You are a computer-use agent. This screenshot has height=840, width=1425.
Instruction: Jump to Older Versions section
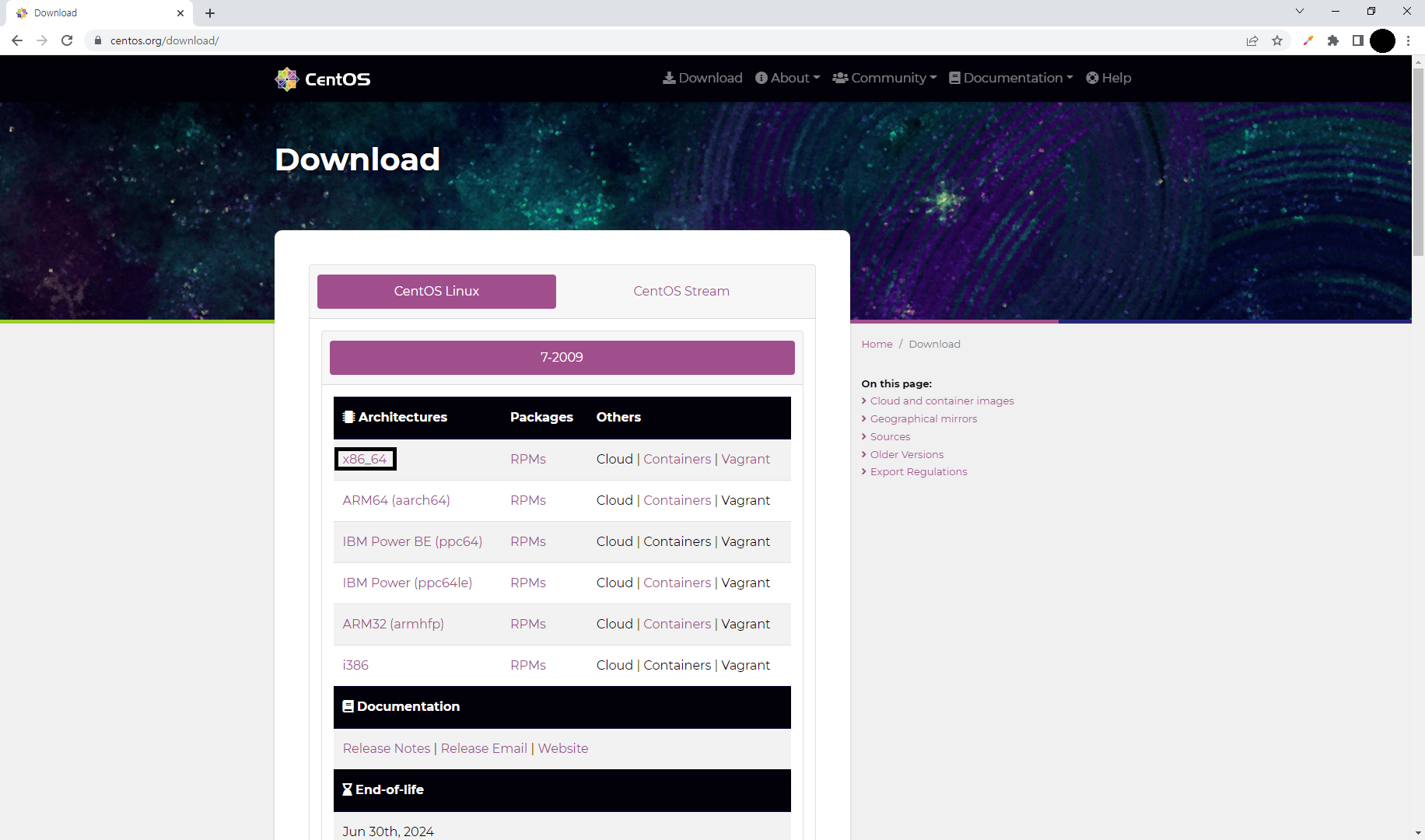[x=906, y=454]
